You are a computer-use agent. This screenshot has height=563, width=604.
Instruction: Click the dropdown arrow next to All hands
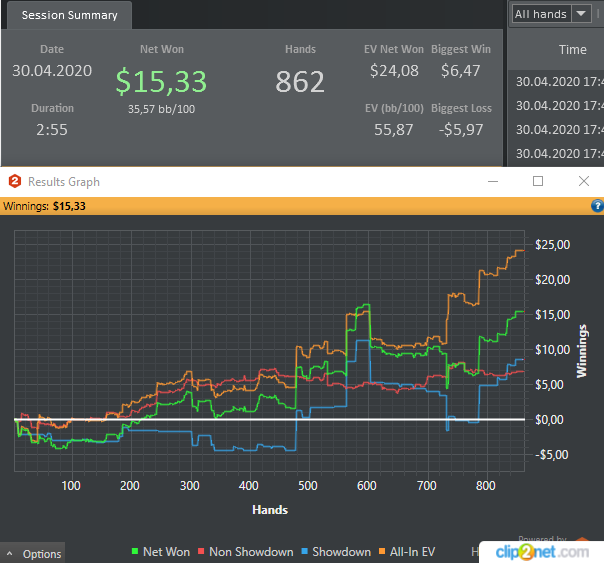point(581,14)
